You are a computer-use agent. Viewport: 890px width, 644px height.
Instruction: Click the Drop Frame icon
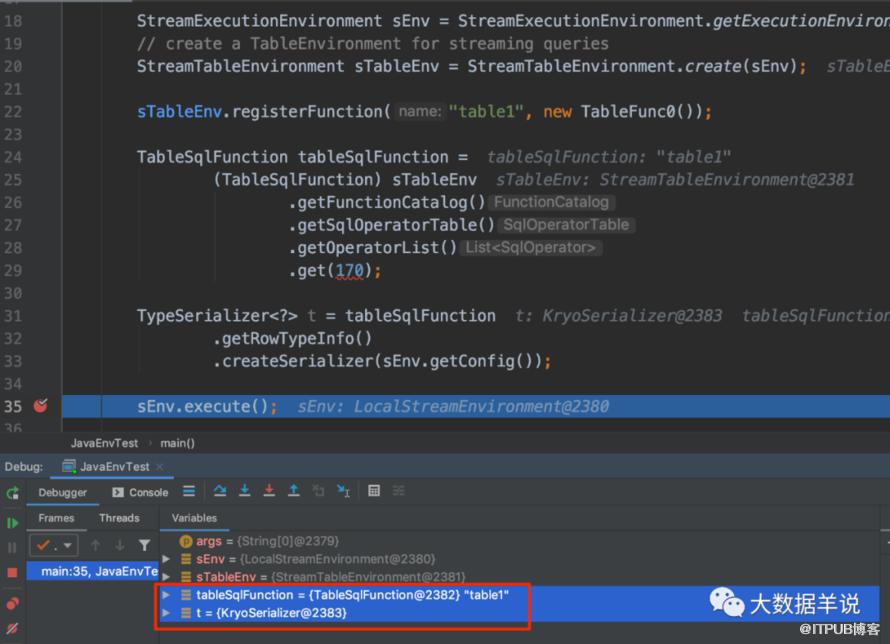318,491
